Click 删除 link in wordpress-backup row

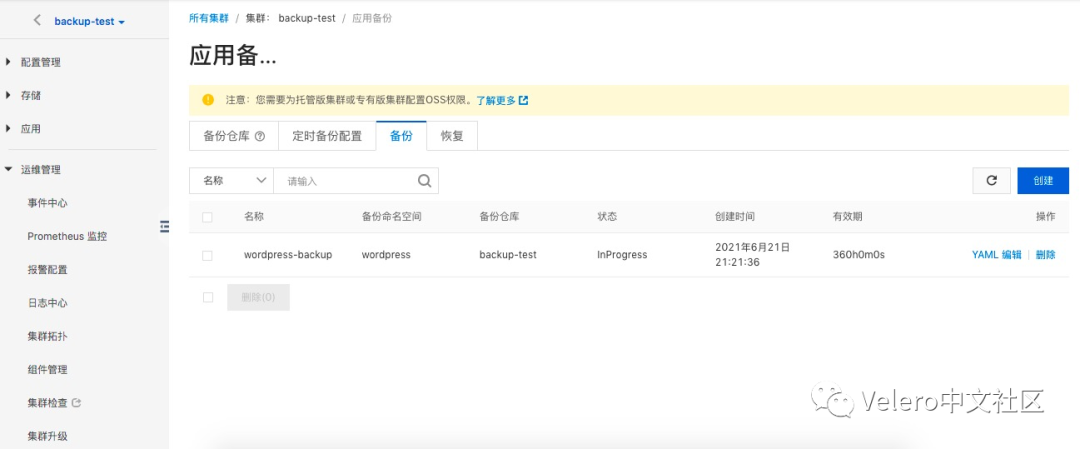[1045, 254]
